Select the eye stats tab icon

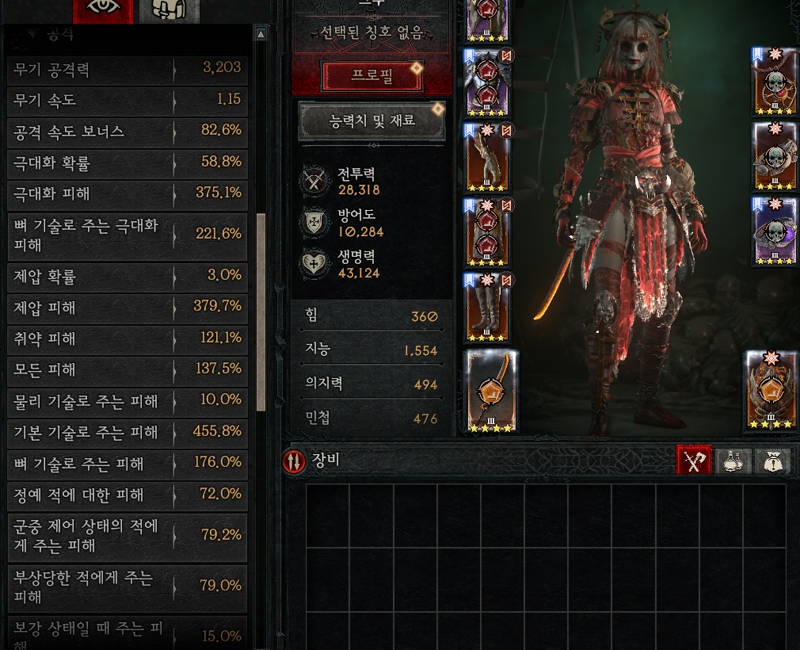click(103, 10)
